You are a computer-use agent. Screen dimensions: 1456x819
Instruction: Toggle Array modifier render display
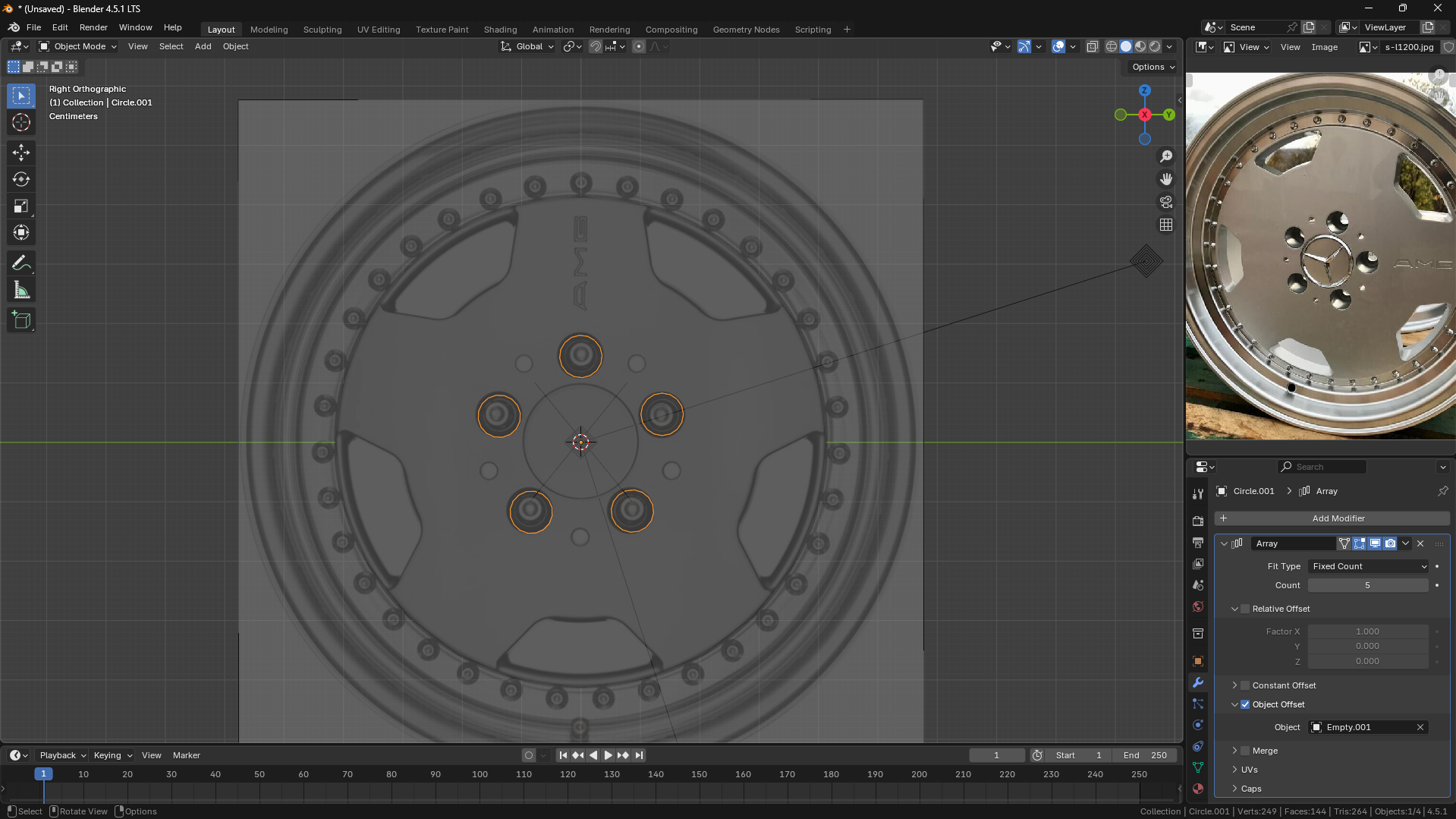tap(1390, 543)
